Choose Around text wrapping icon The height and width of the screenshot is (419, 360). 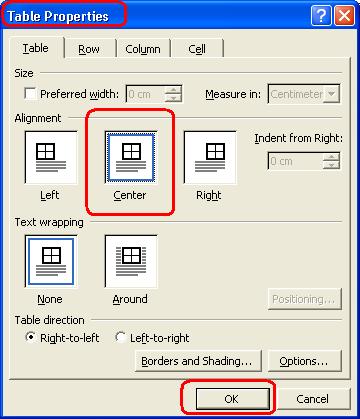pos(131,261)
